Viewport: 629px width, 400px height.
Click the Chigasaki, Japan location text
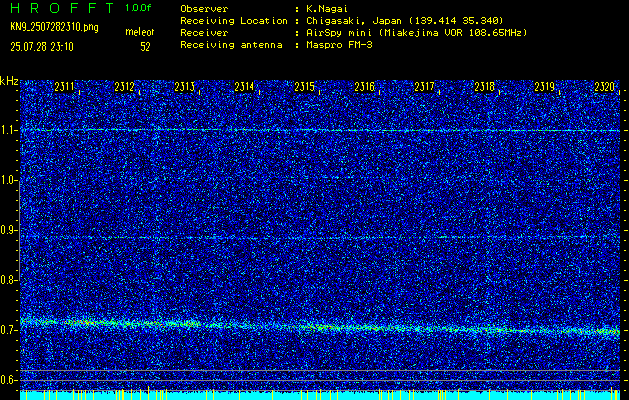point(405,21)
